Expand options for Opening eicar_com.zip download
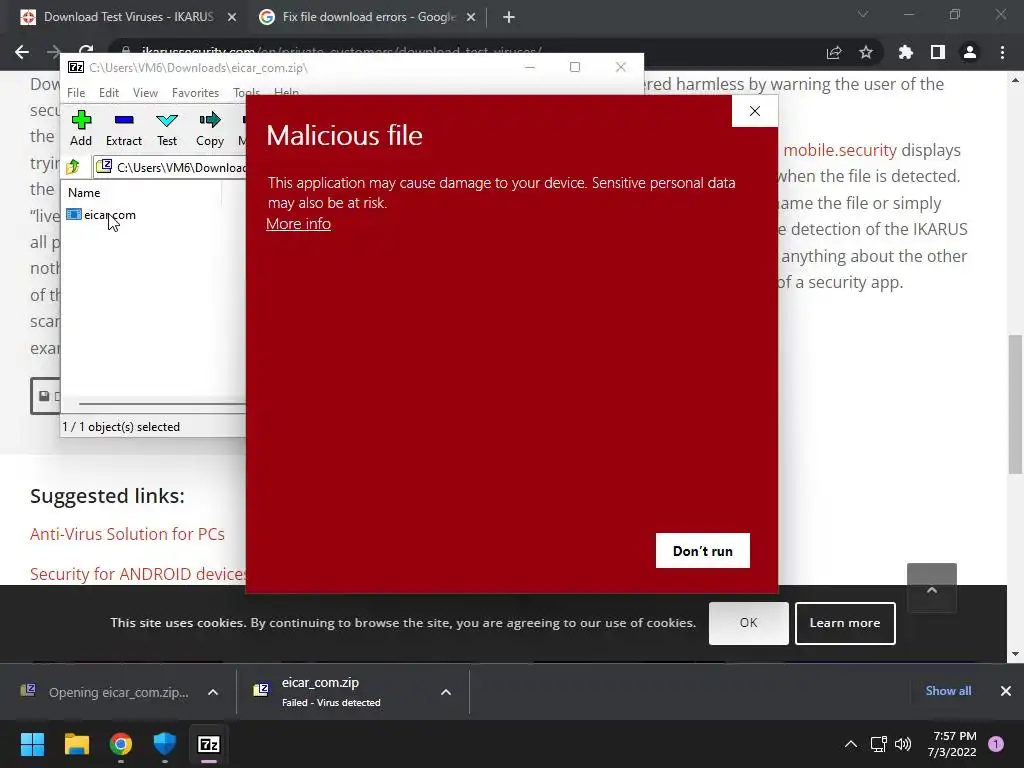The height and width of the screenshot is (768, 1024). point(213,692)
